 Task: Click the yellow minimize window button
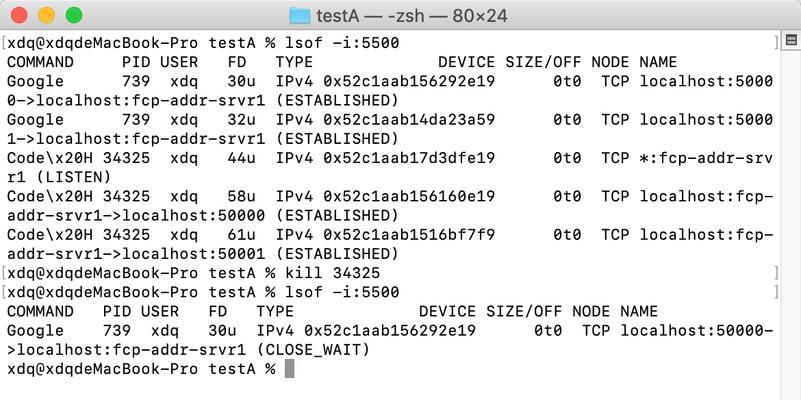(46, 15)
